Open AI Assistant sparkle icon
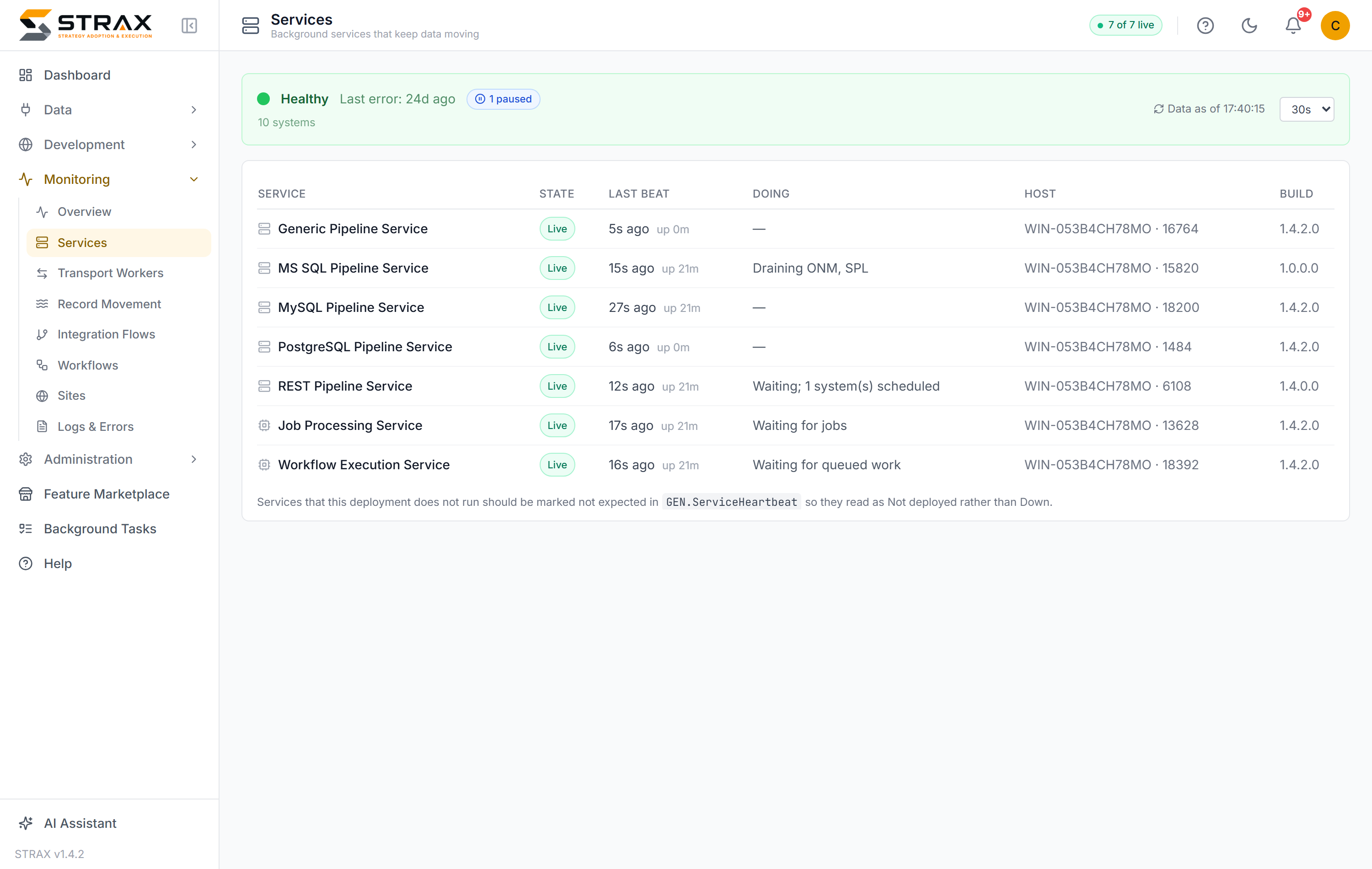The height and width of the screenshot is (869, 1372). (26, 823)
